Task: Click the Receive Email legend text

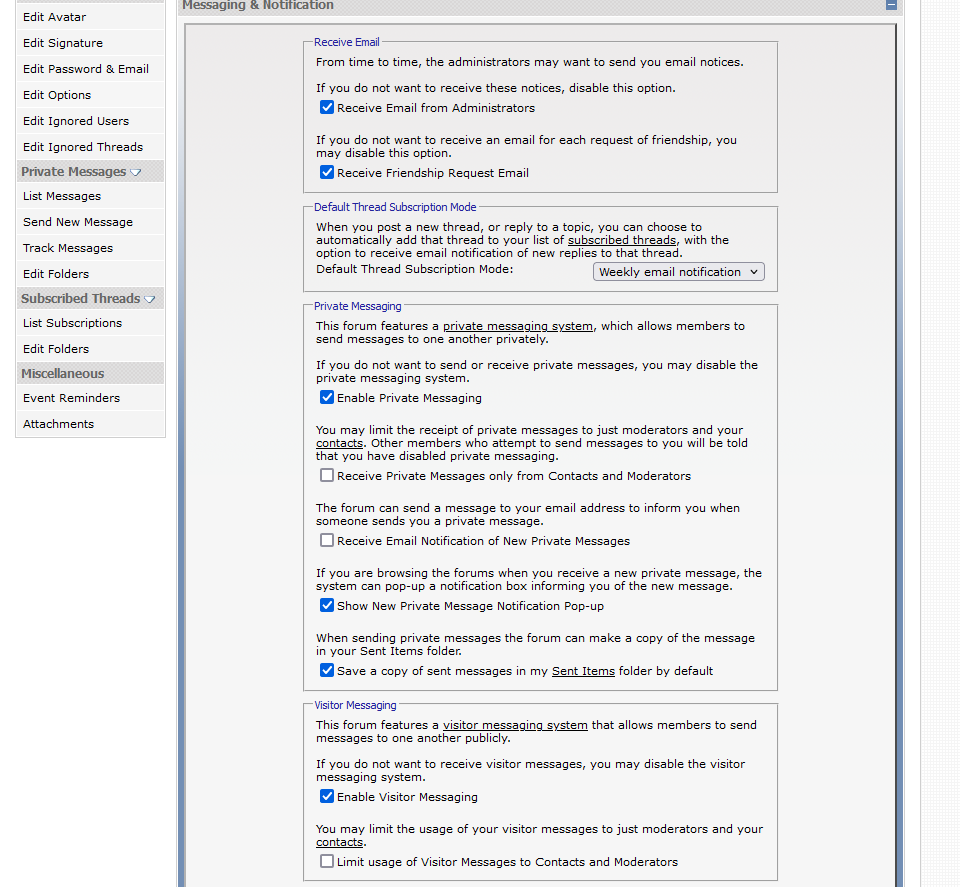Action: pos(347,42)
